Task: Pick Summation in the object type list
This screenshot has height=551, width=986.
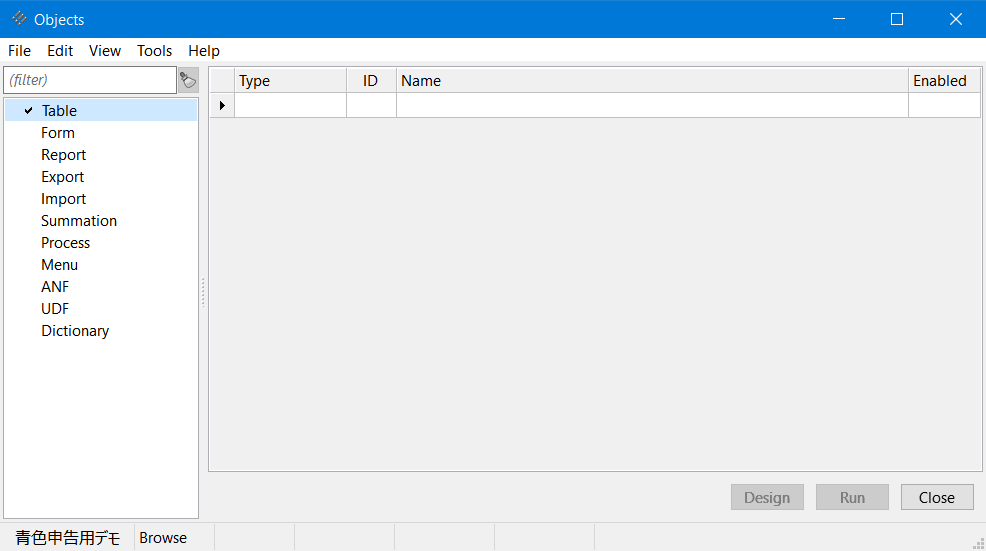Action: pyautogui.click(x=79, y=221)
